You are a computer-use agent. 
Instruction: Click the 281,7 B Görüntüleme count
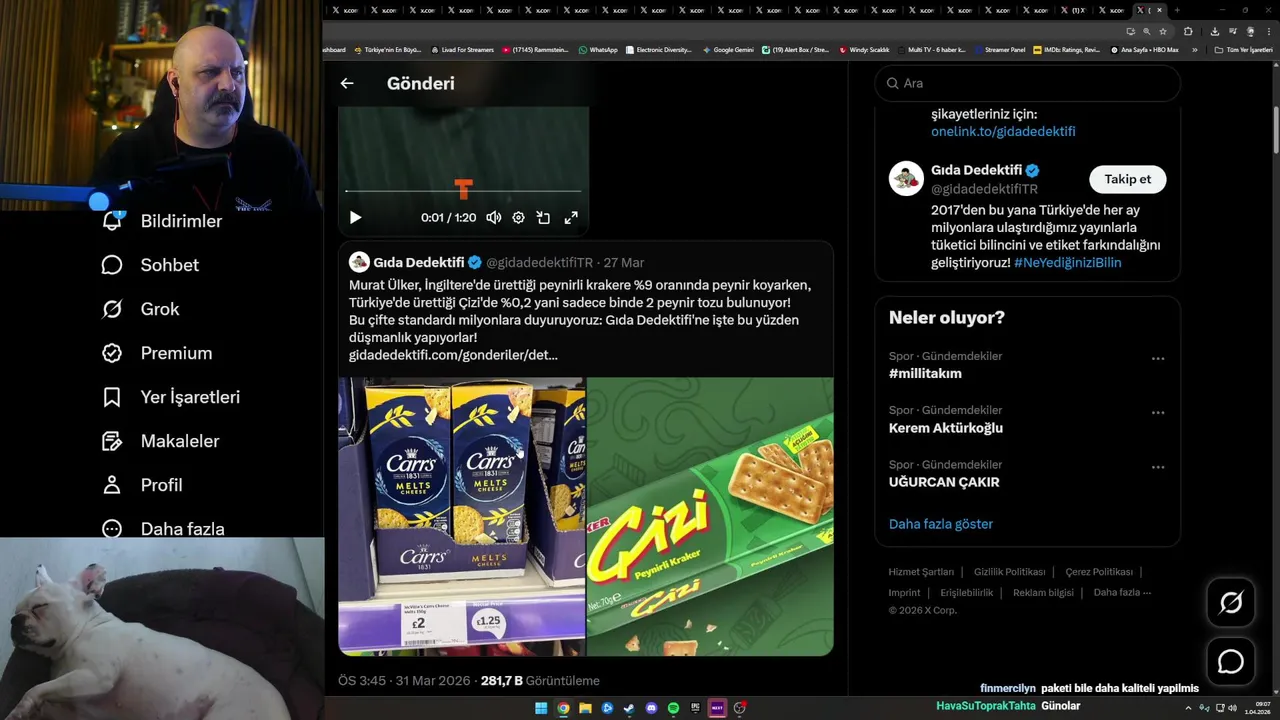(540, 681)
